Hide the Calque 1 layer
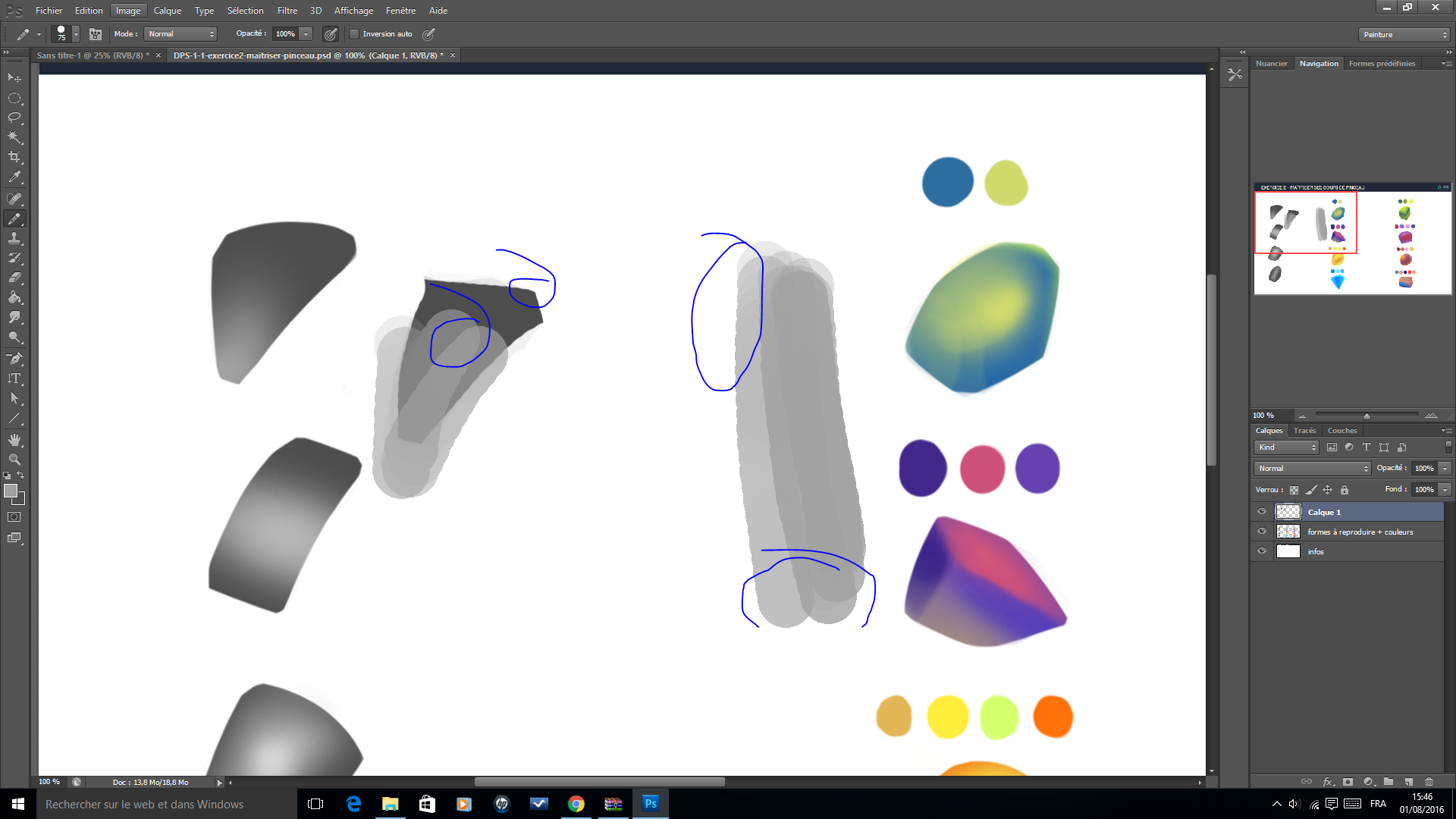The width and height of the screenshot is (1456, 819). pyautogui.click(x=1262, y=512)
